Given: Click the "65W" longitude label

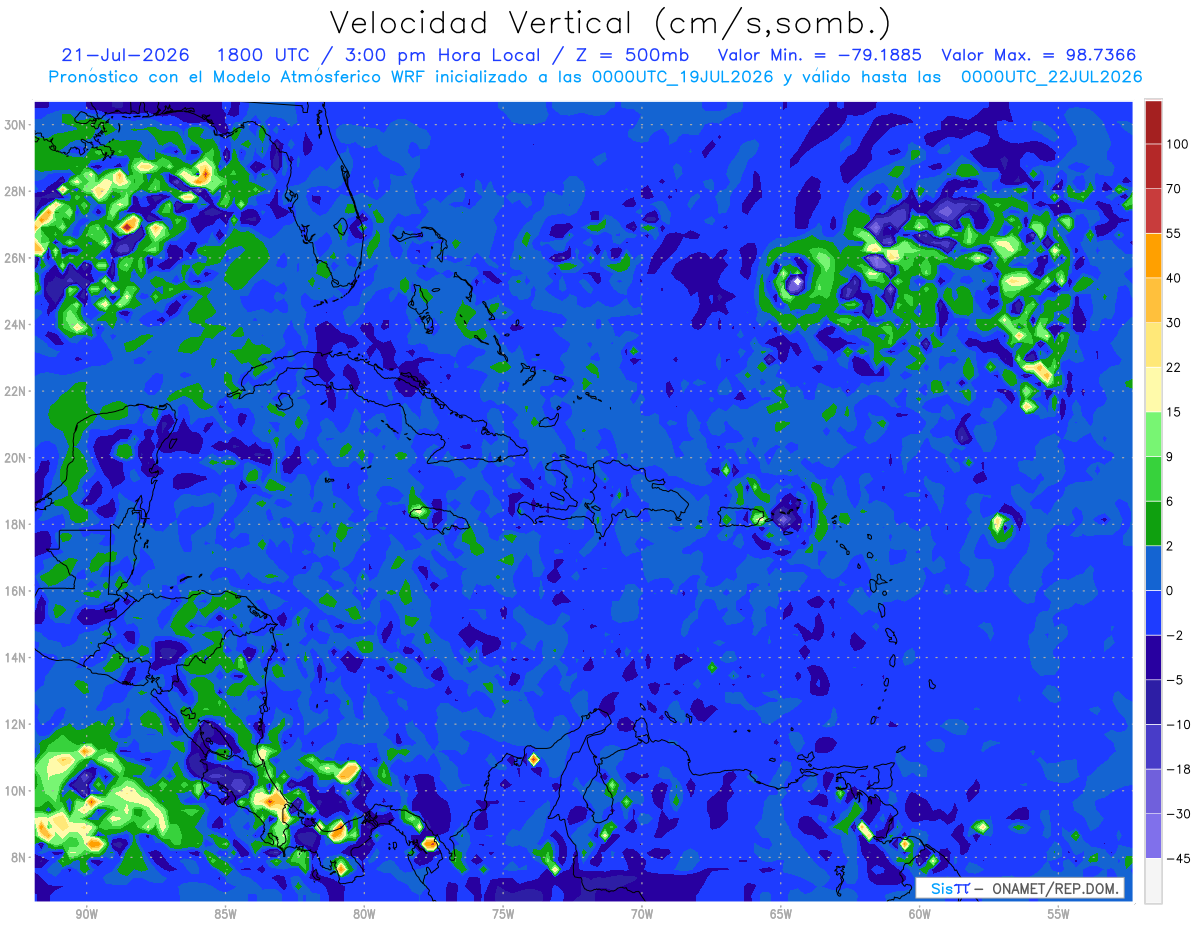Looking at the screenshot, I should coord(781,914).
